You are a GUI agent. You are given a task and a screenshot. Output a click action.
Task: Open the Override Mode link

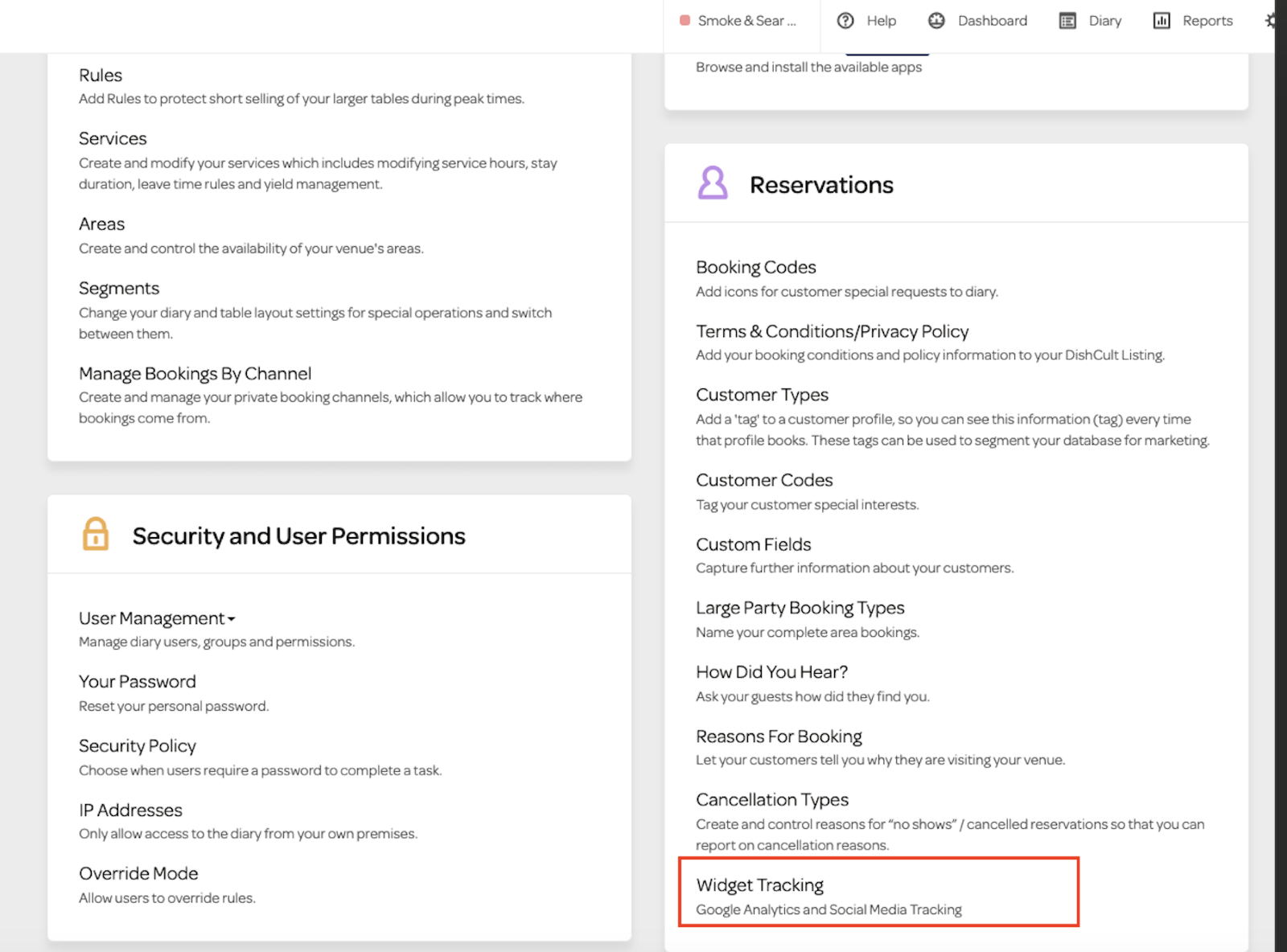point(138,874)
